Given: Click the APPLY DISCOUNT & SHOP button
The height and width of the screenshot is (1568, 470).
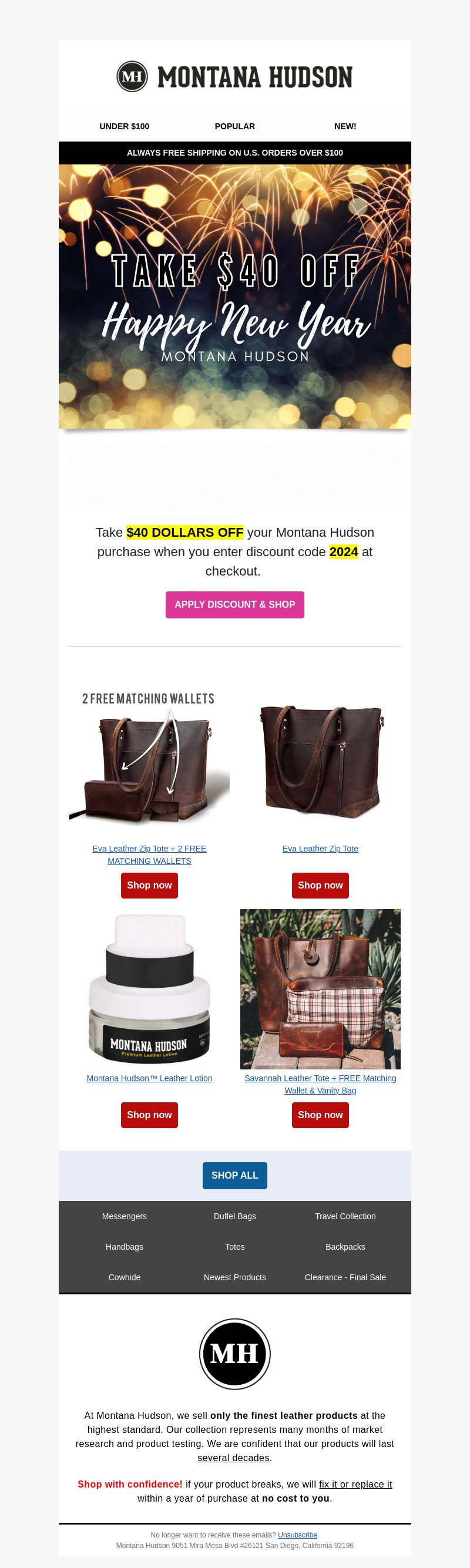Looking at the screenshot, I should click(234, 604).
